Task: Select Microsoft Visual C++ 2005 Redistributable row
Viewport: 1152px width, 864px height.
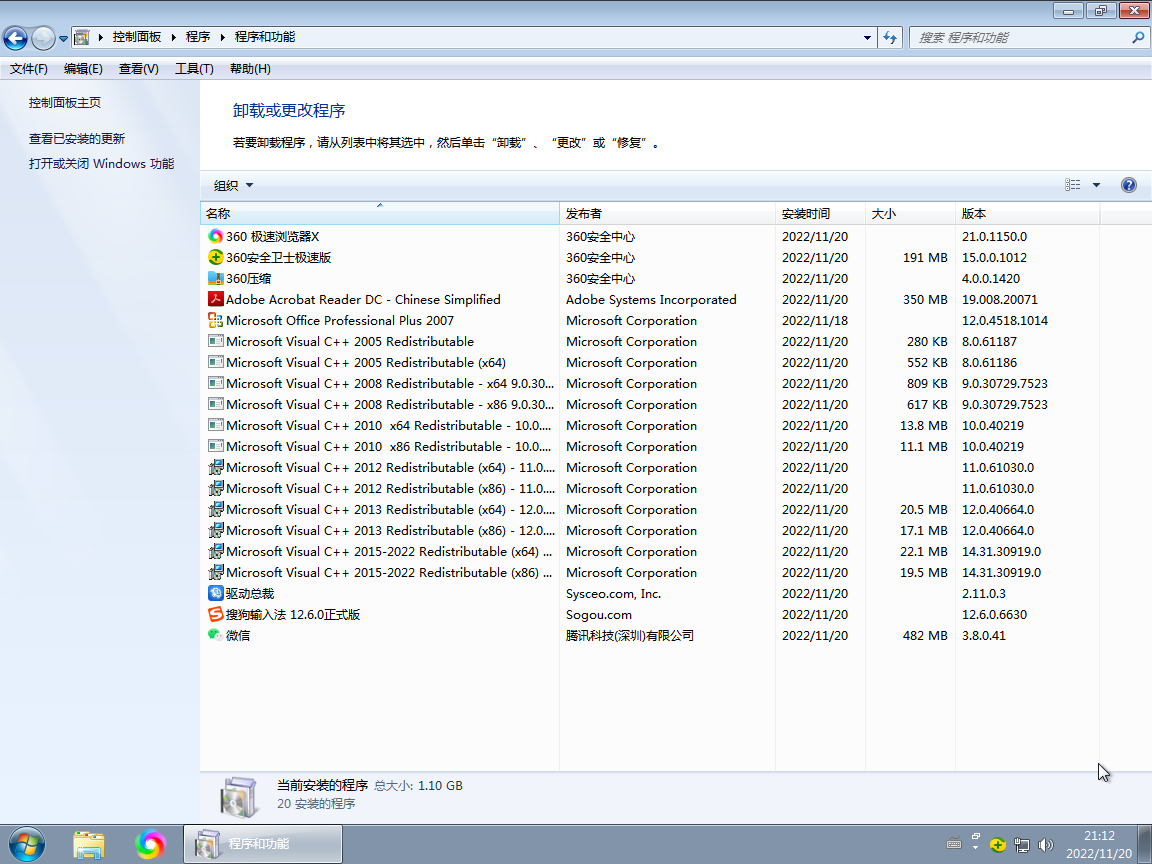Action: (649, 342)
